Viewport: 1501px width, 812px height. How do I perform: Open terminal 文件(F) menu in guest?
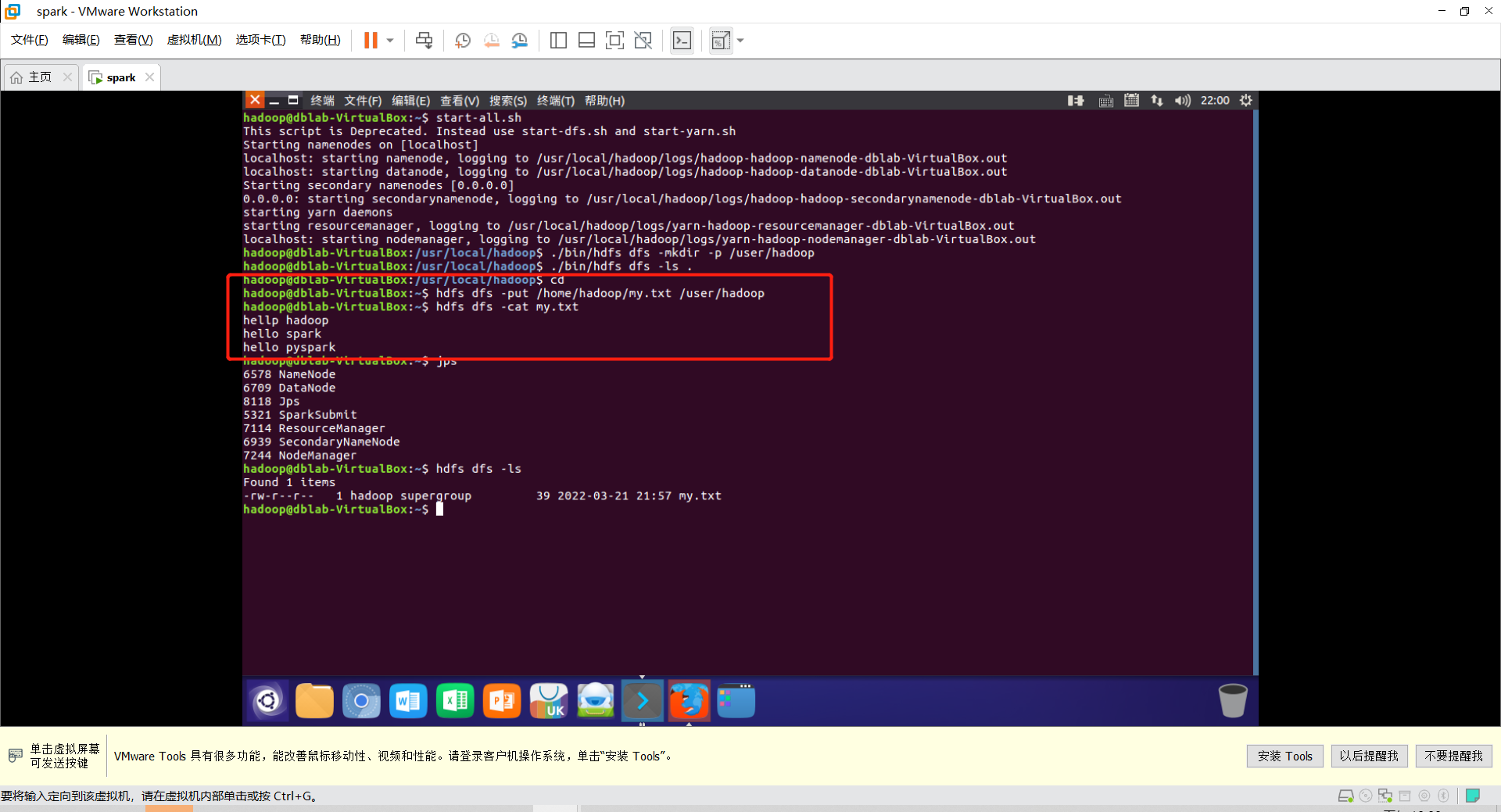[x=363, y=101]
